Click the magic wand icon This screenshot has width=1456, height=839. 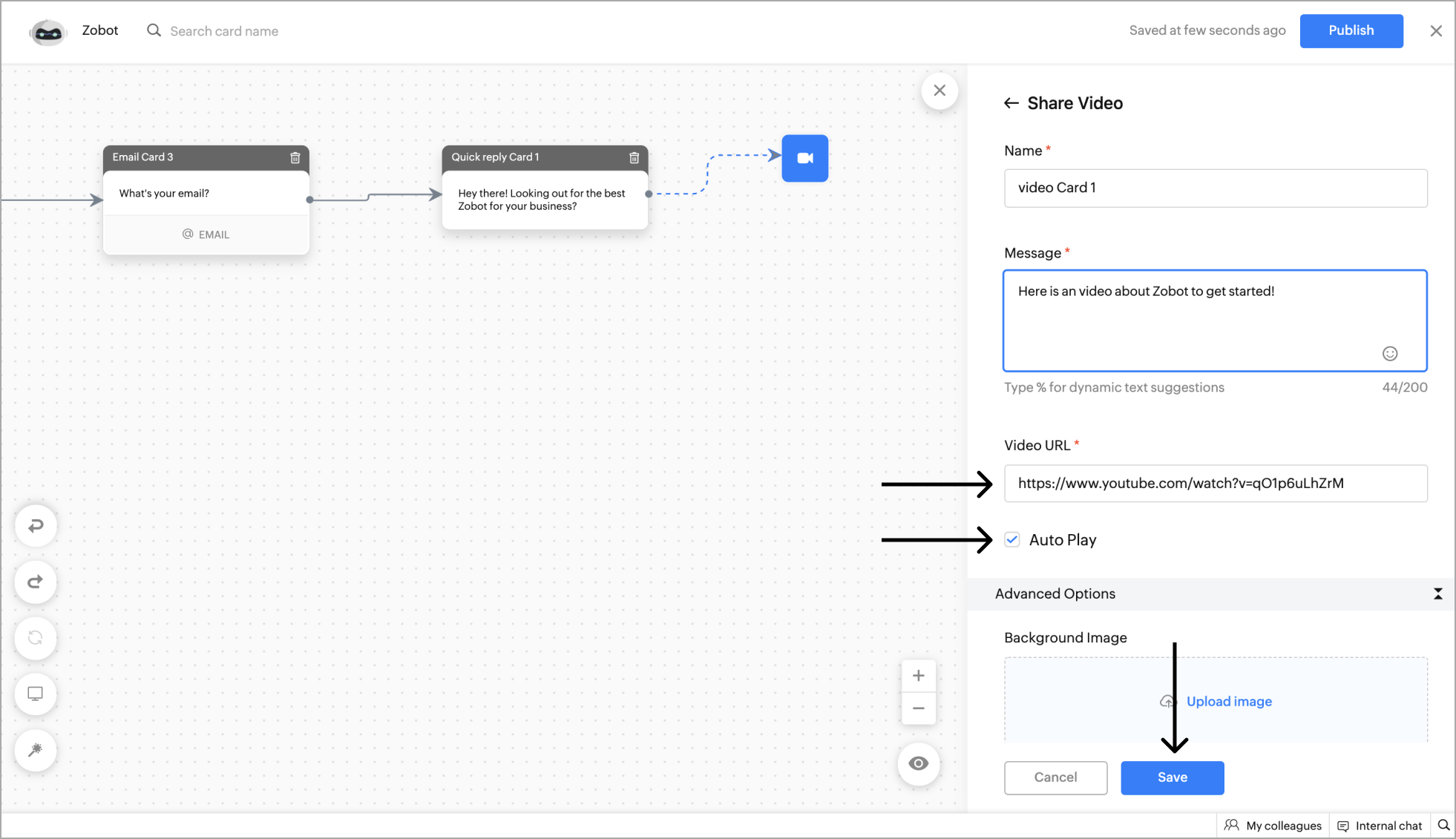click(35, 750)
